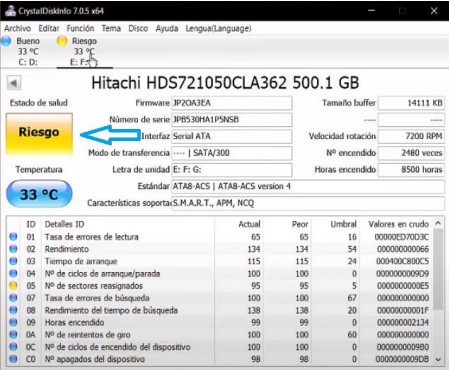This screenshot has height=370, width=449.
Task: Go to previous disk with left arrow
Action: point(14,83)
